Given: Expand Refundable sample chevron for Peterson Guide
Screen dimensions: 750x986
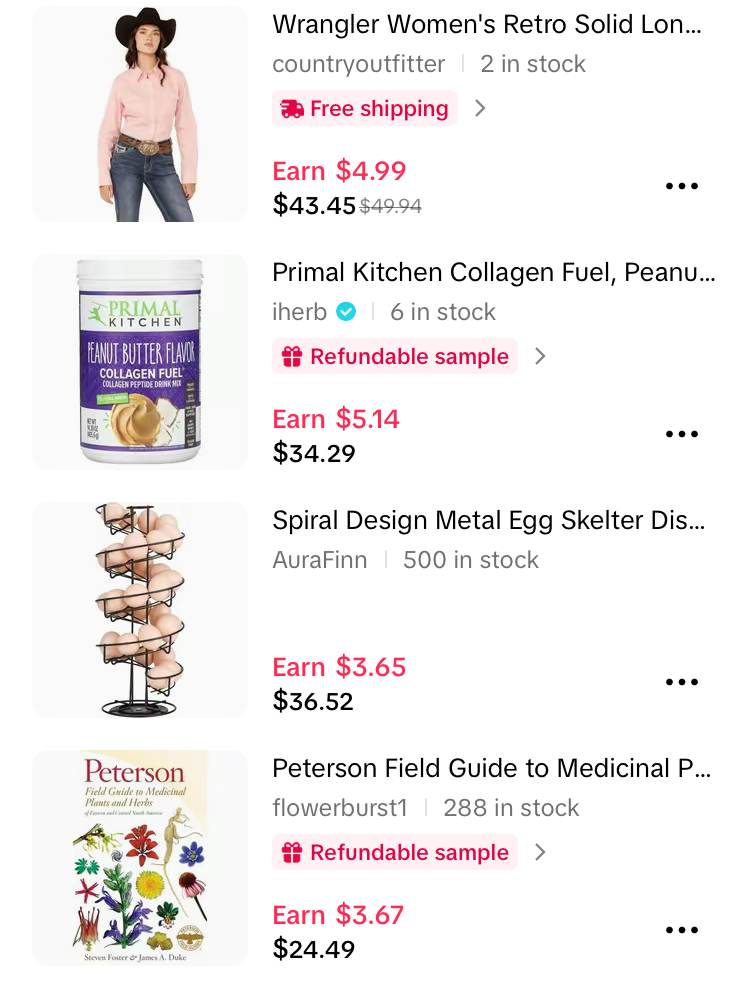Looking at the screenshot, I should click(540, 852).
